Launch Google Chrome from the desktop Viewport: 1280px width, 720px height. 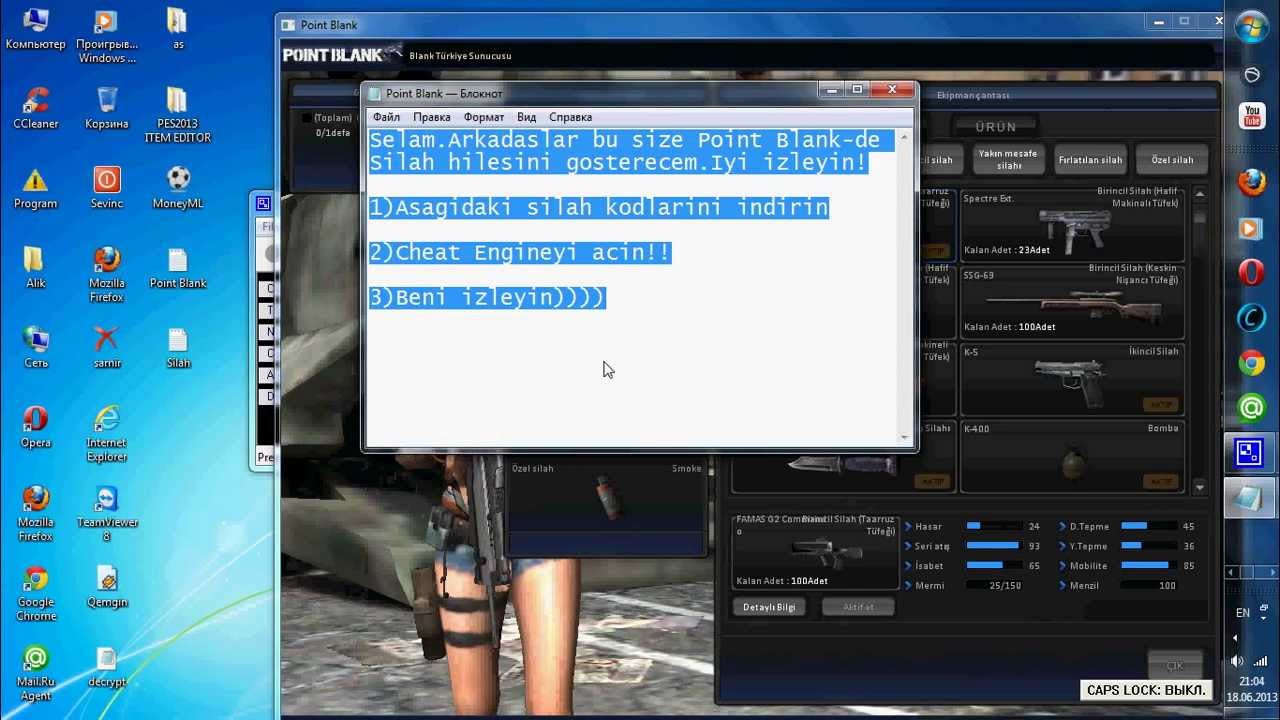(36, 595)
